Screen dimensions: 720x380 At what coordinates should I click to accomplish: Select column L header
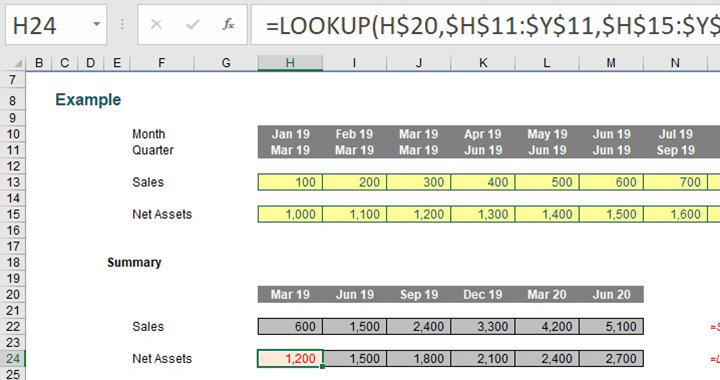click(x=547, y=63)
